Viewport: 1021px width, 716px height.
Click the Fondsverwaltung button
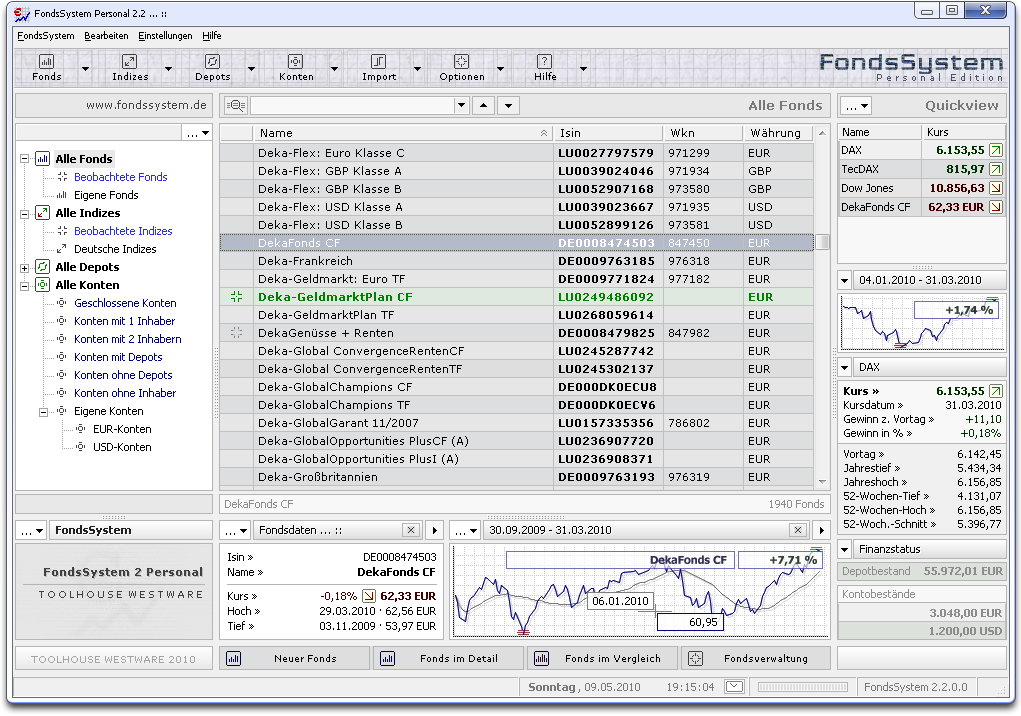tap(756, 658)
